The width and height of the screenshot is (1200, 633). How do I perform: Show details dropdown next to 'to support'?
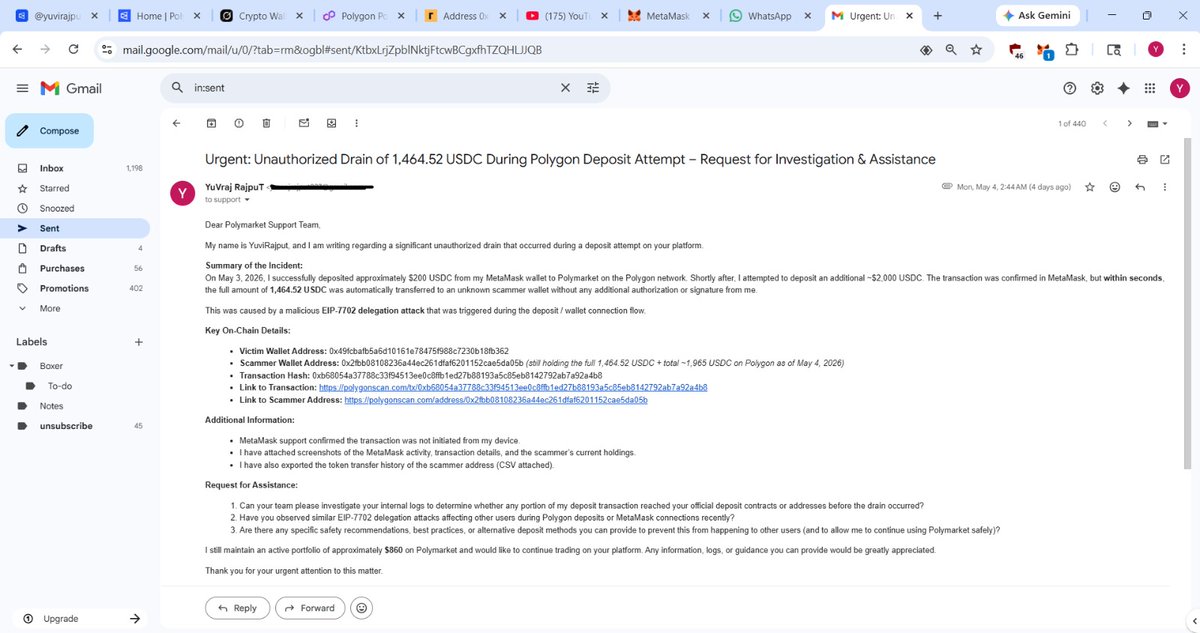click(x=247, y=199)
